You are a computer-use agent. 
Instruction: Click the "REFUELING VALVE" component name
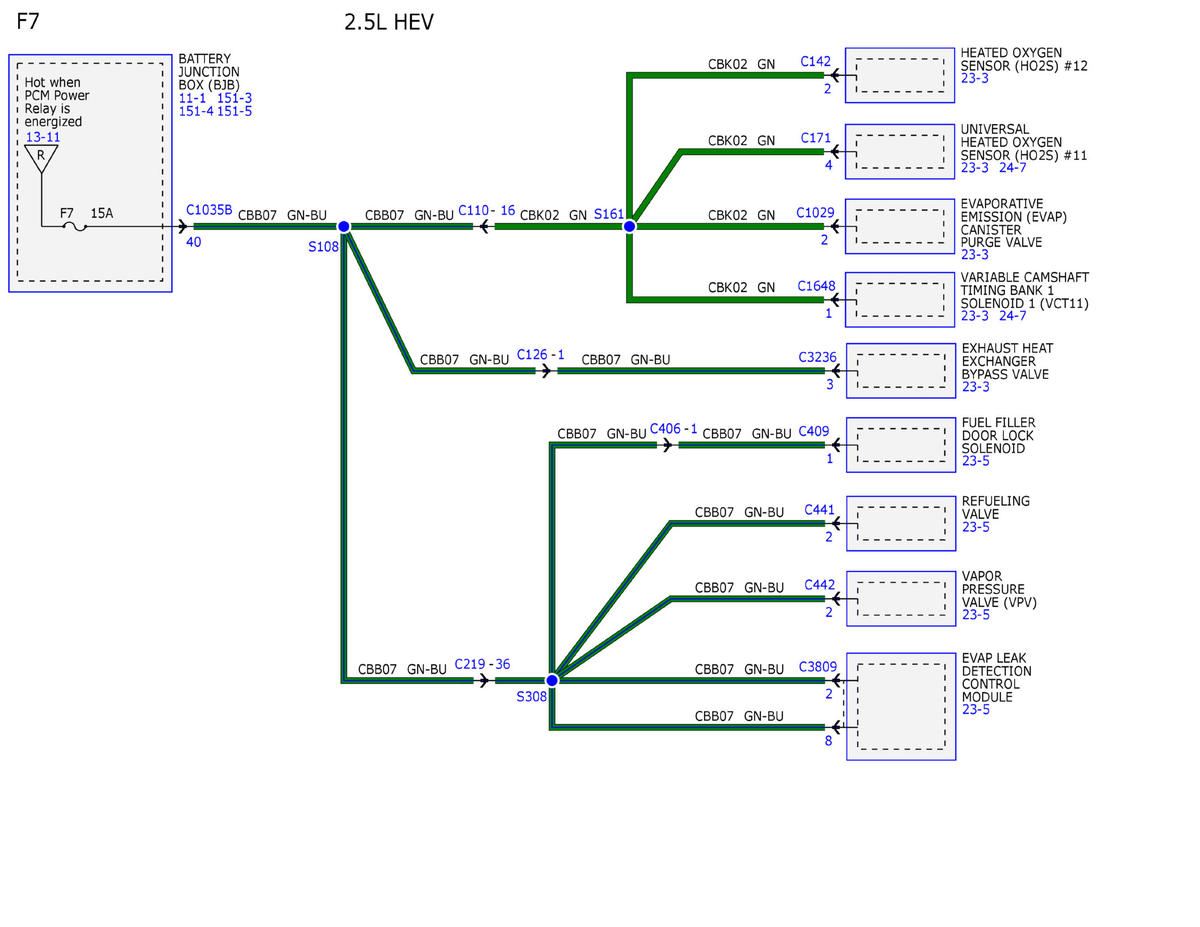[996, 507]
